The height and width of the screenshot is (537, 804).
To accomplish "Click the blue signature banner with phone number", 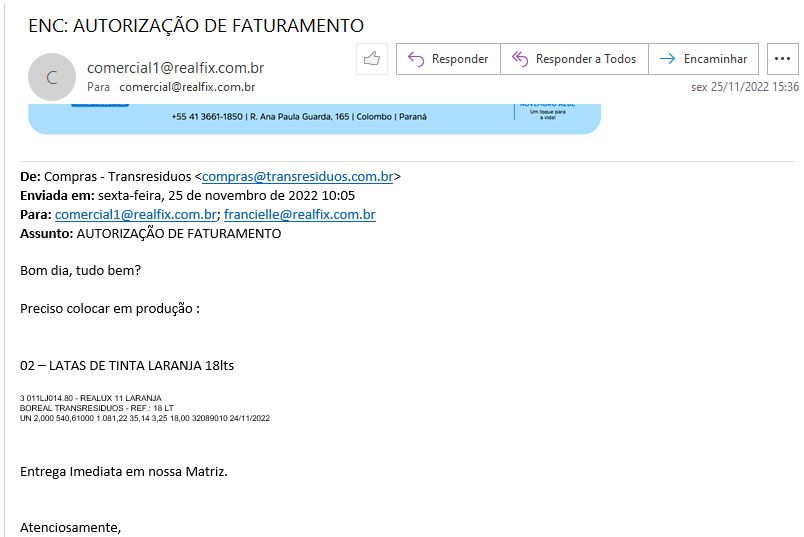I will [314, 117].
